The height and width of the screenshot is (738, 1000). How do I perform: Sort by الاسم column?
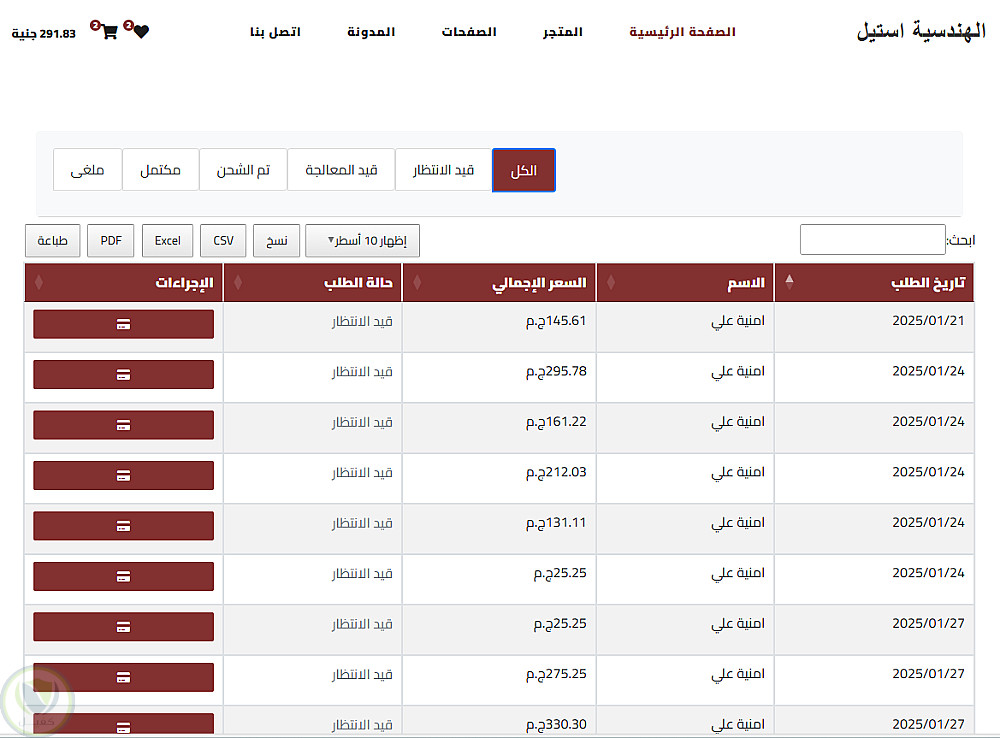[685, 283]
